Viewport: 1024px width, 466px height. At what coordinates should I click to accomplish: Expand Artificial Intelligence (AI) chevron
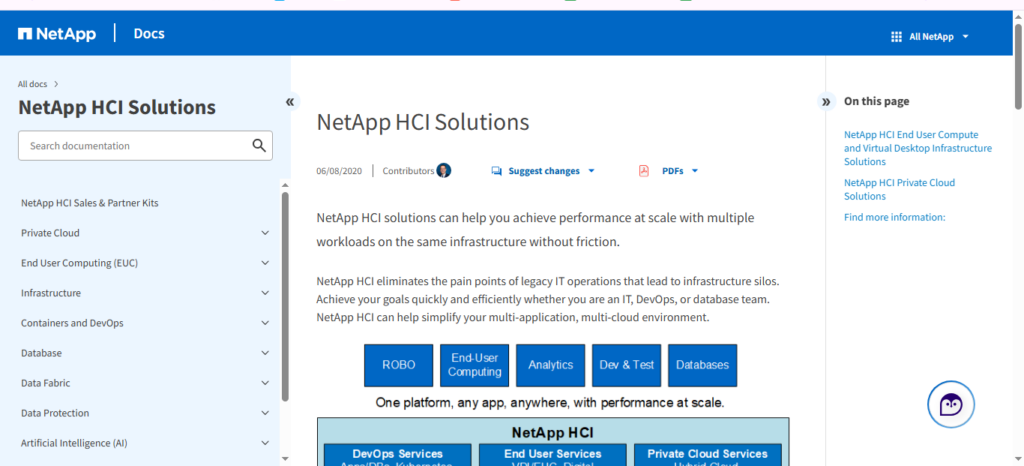pyautogui.click(x=265, y=443)
